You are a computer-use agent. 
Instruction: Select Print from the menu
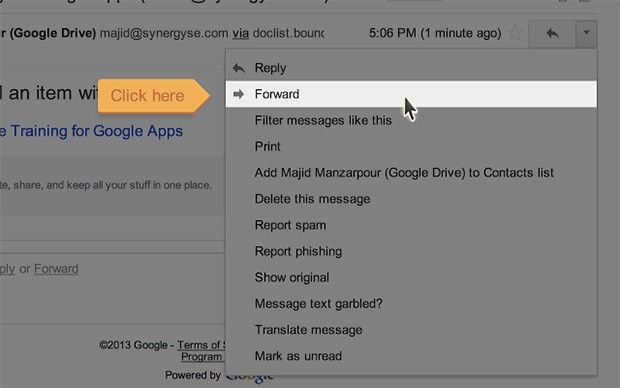point(411,146)
